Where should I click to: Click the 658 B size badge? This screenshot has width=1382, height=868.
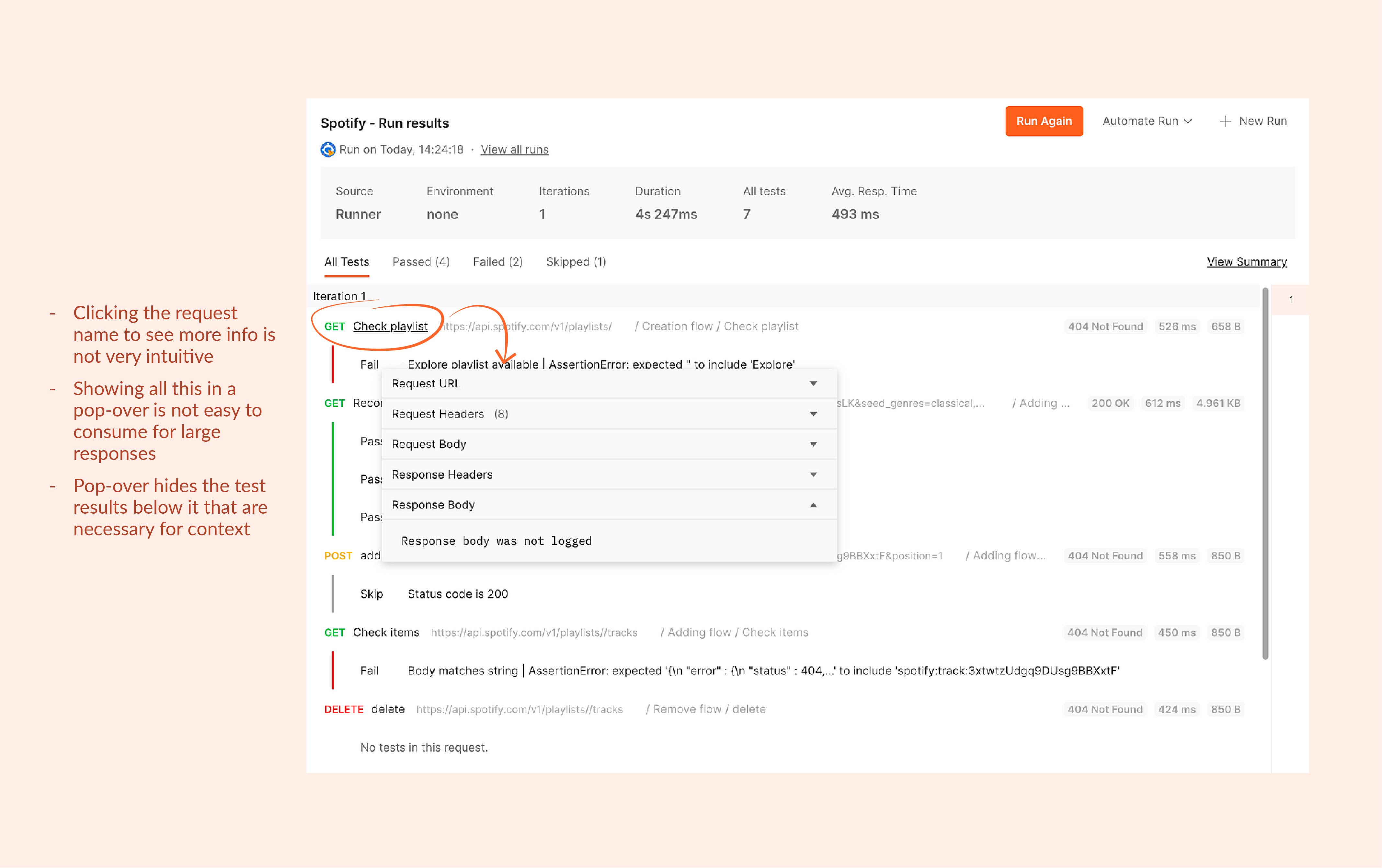pos(1225,326)
